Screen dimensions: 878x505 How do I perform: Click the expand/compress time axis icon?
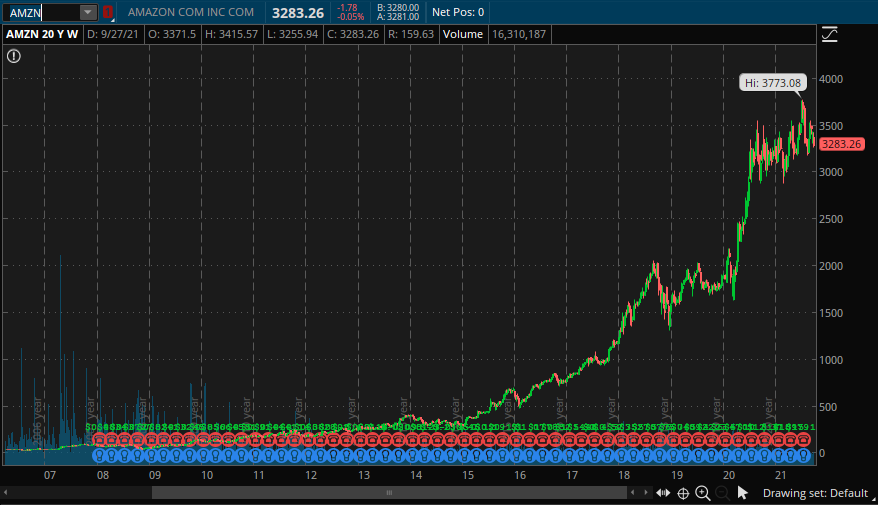point(663,493)
